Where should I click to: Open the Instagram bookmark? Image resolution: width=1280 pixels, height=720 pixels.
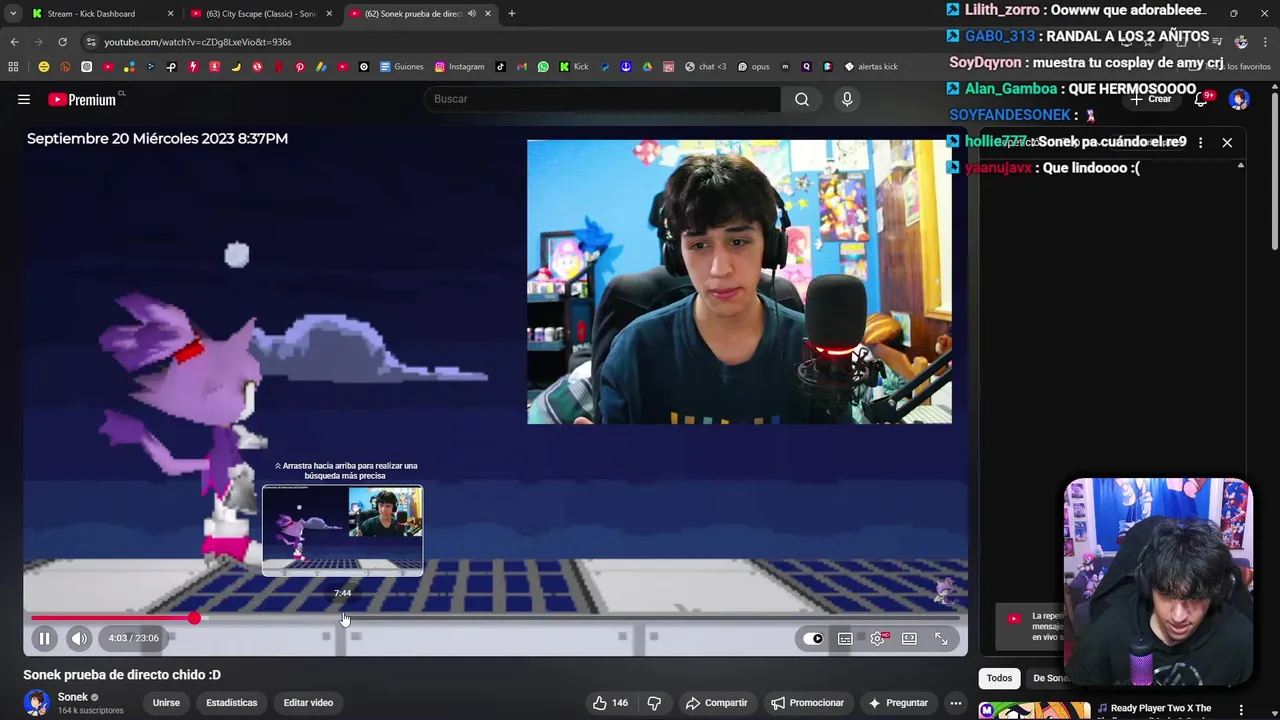tap(459, 67)
